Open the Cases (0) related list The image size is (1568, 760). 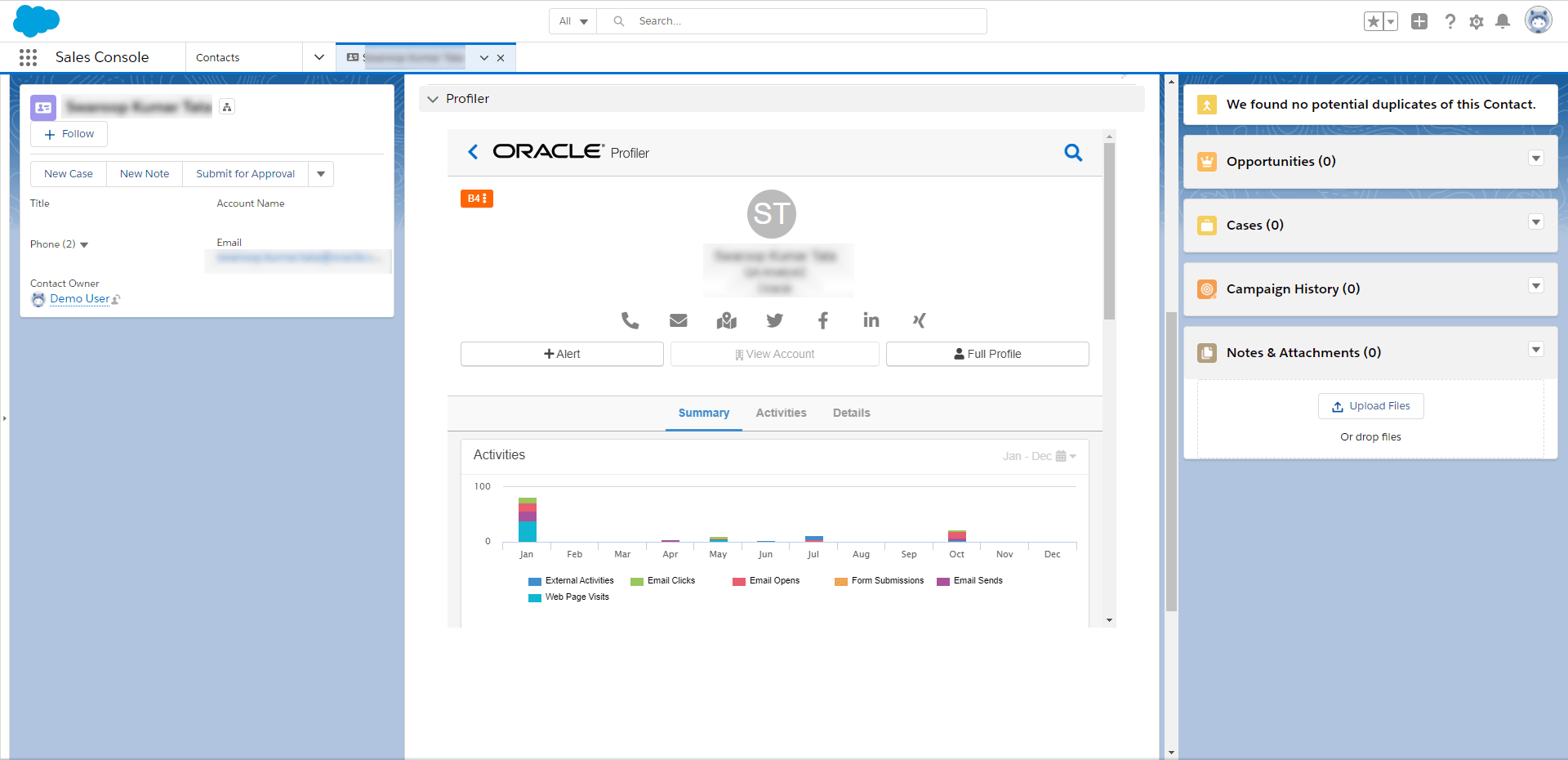tap(1255, 226)
